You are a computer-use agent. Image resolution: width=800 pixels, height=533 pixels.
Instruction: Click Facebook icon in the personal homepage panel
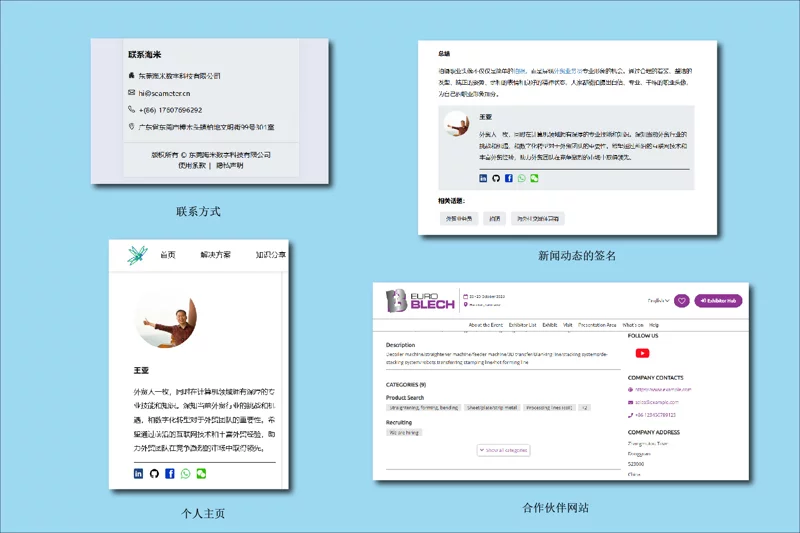click(170, 473)
